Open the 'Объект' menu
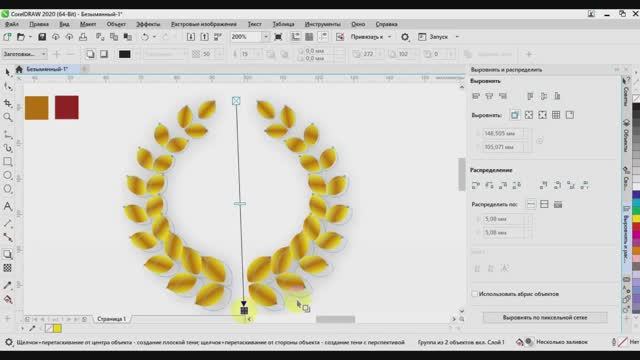 [116, 24]
